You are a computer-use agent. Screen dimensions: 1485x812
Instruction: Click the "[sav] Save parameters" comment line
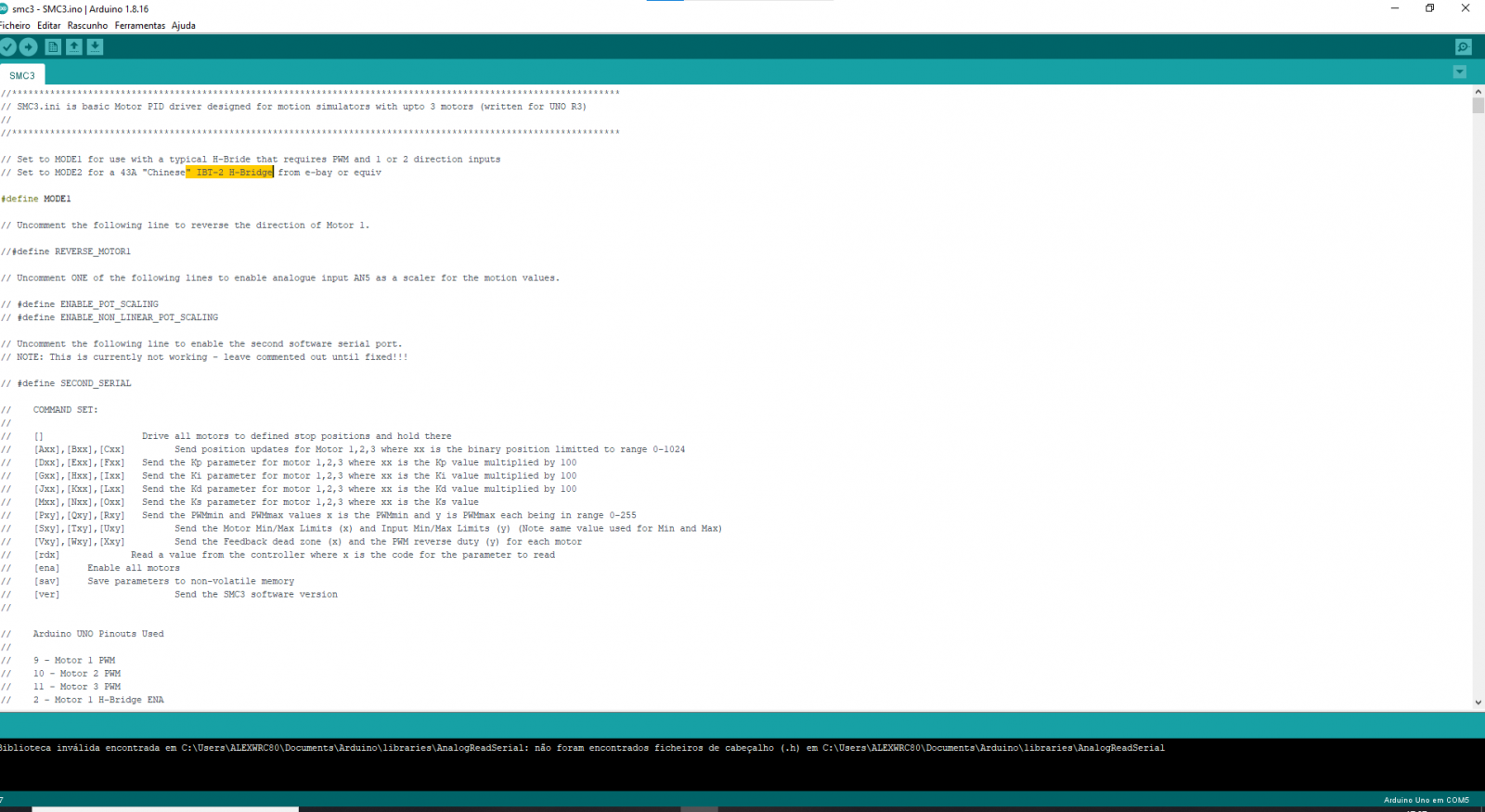(148, 581)
